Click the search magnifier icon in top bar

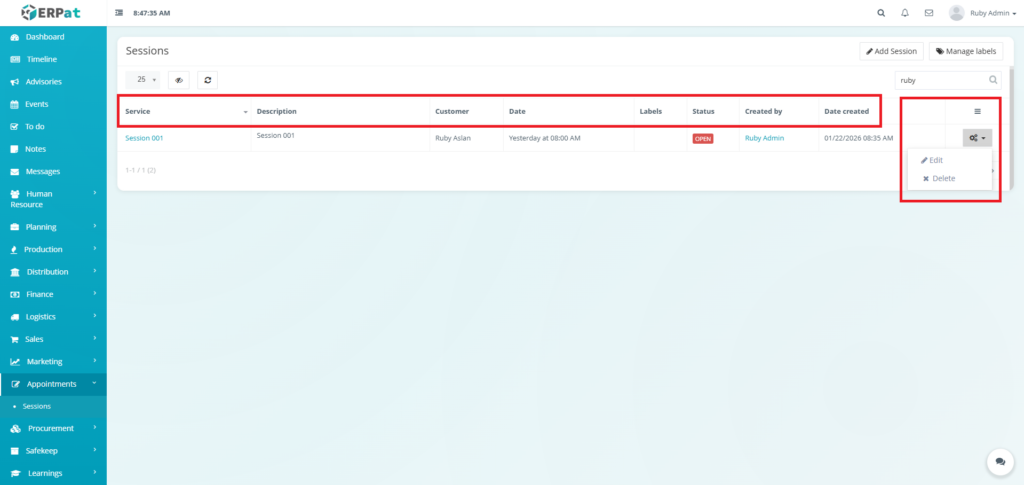pyautogui.click(x=880, y=13)
